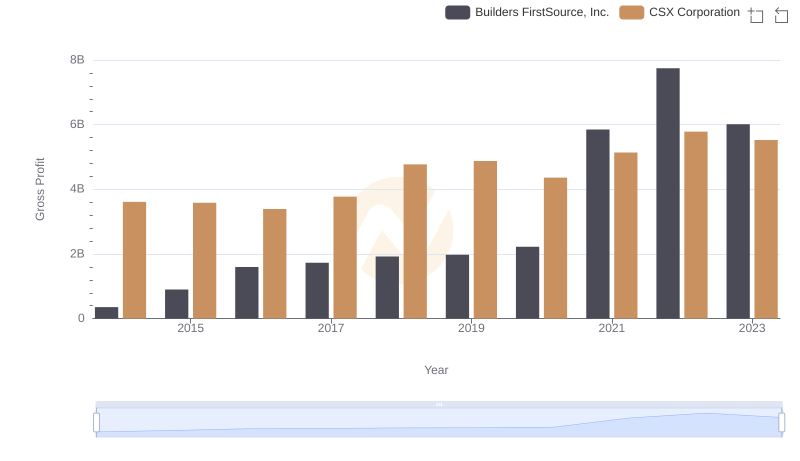Click the smallest Builders FirstSource bar for 2014
This screenshot has width=800, height=461.
click(106, 313)
